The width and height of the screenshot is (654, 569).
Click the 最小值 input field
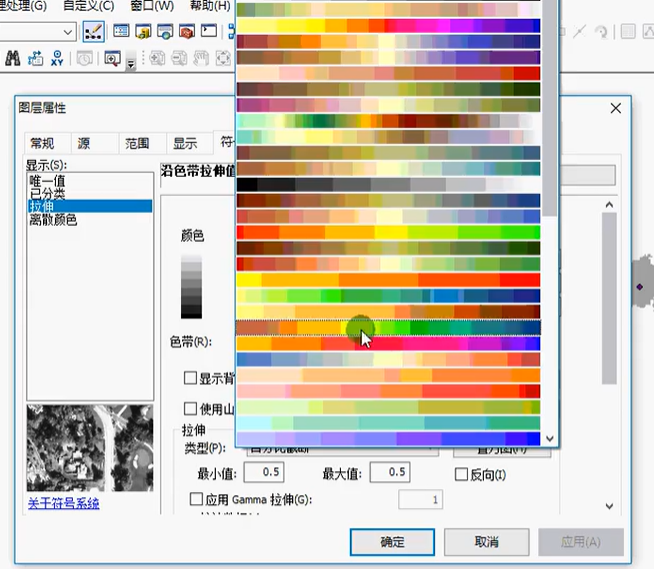pos(264,472)
